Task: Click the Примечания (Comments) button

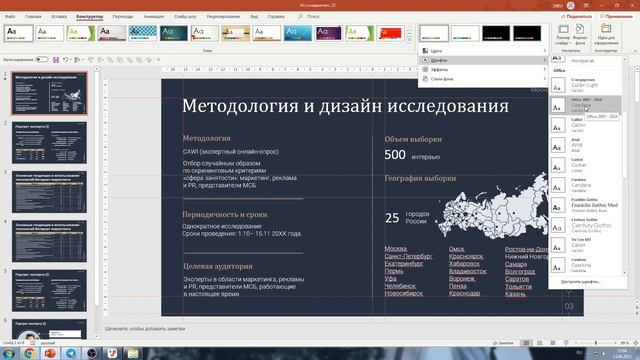Action: coord(616,16)
